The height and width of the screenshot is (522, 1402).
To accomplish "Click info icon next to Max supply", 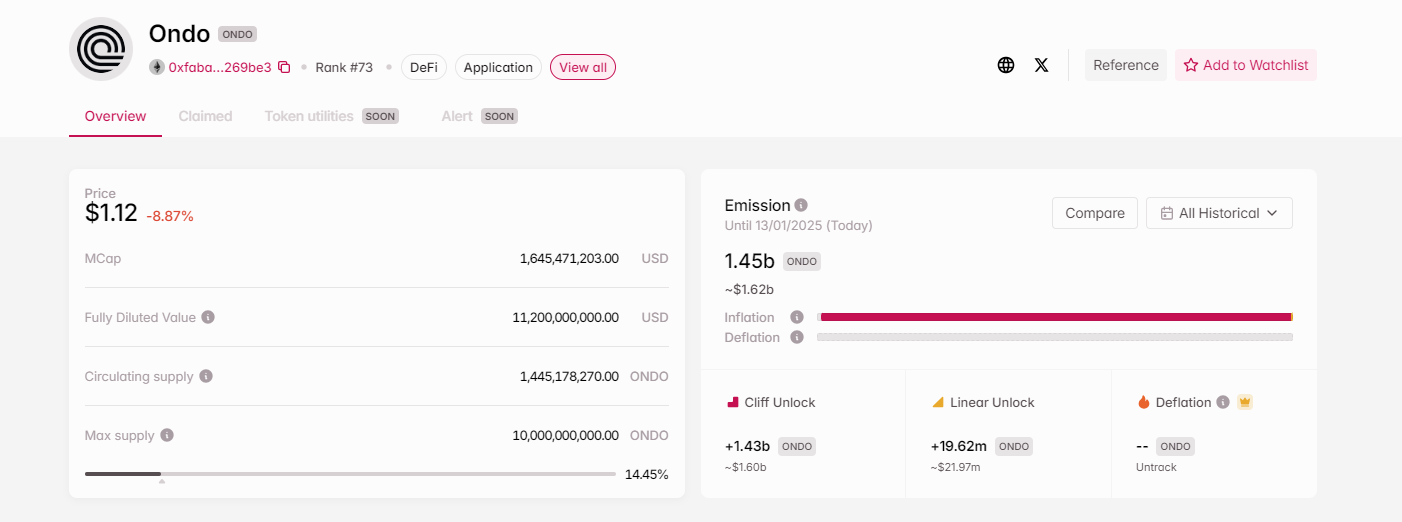I will pyautogui.click(x=167, y=435).
